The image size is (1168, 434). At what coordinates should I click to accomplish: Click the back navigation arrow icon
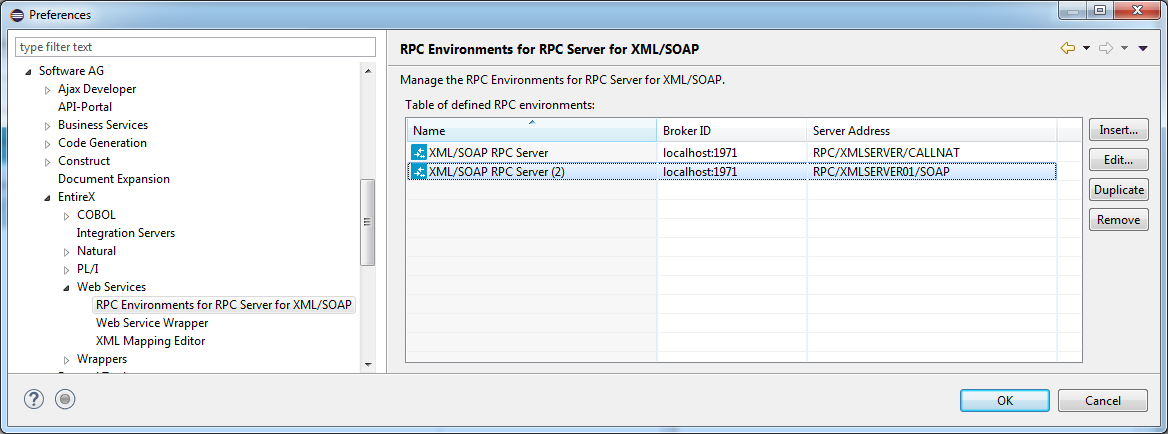coord(1067,48)
